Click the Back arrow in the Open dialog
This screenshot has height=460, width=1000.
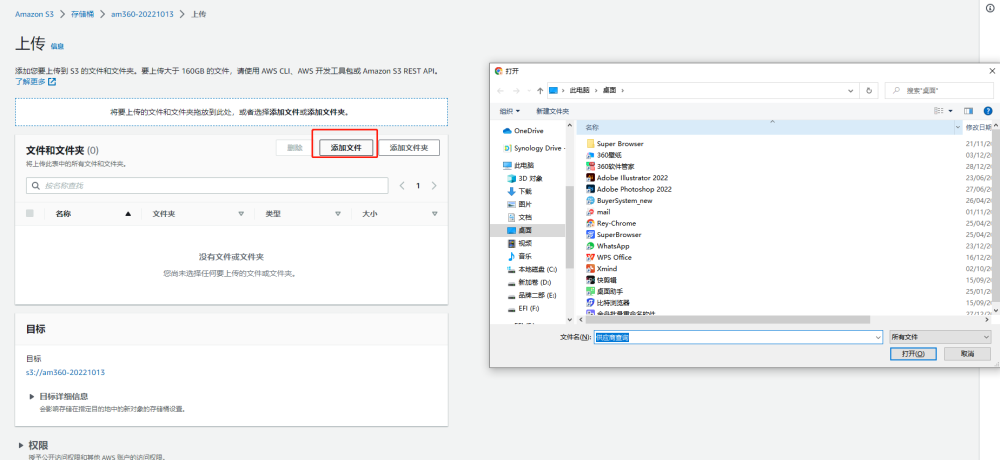click(x=501, y=91)
